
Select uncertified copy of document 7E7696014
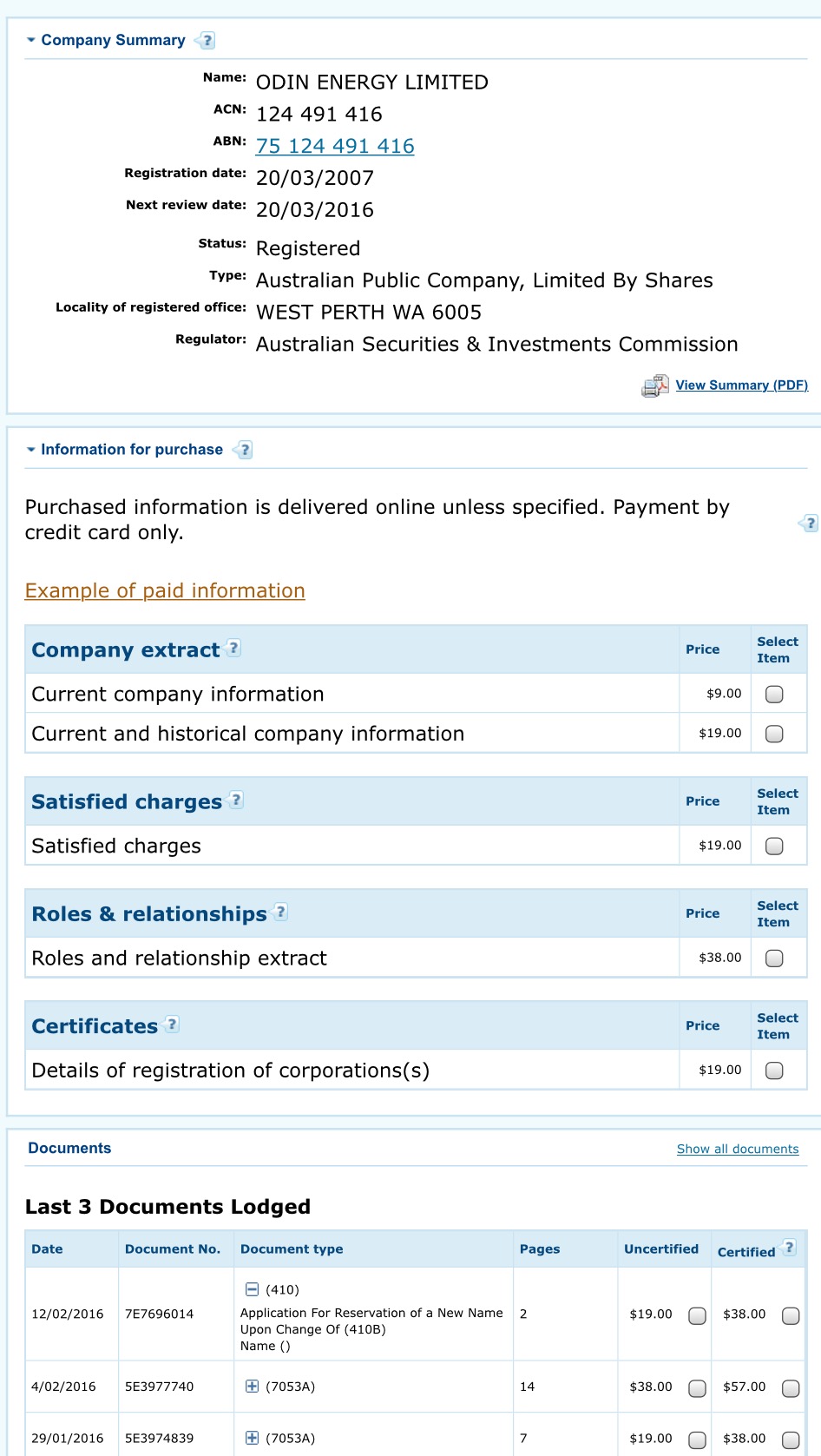(697, 1316)
